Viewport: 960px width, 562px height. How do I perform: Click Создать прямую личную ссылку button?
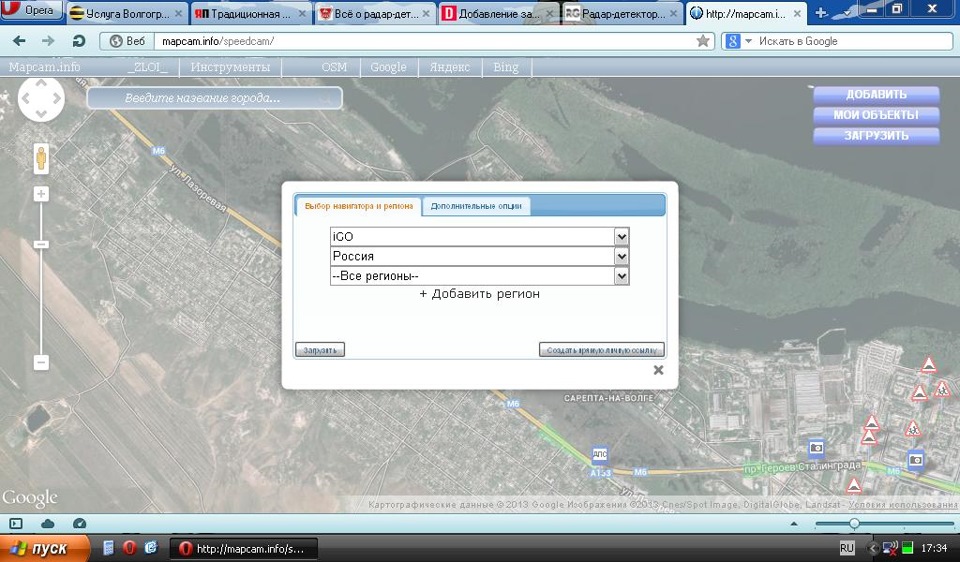coord(602,350)
